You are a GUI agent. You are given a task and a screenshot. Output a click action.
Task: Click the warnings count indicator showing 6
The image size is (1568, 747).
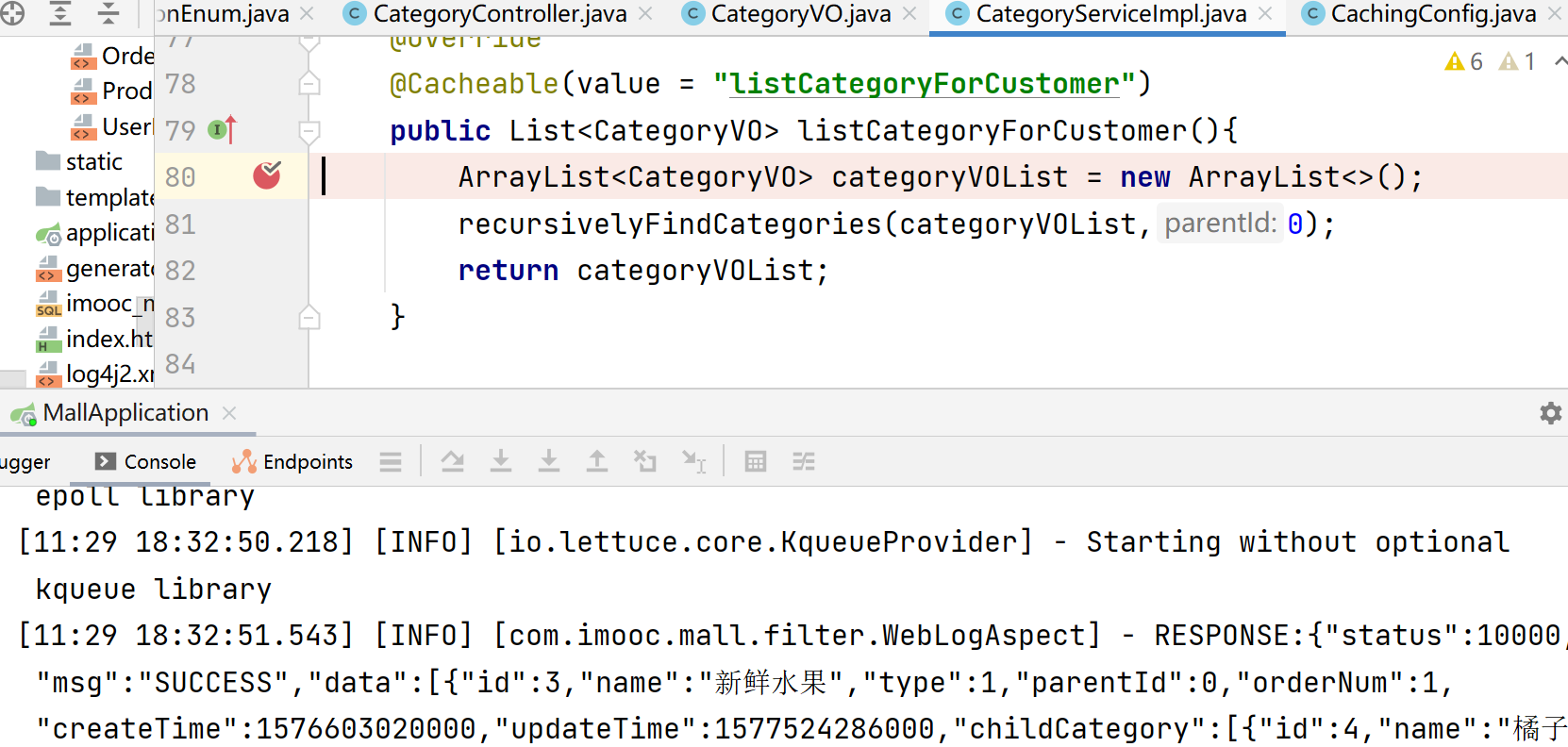[1464, 62]
